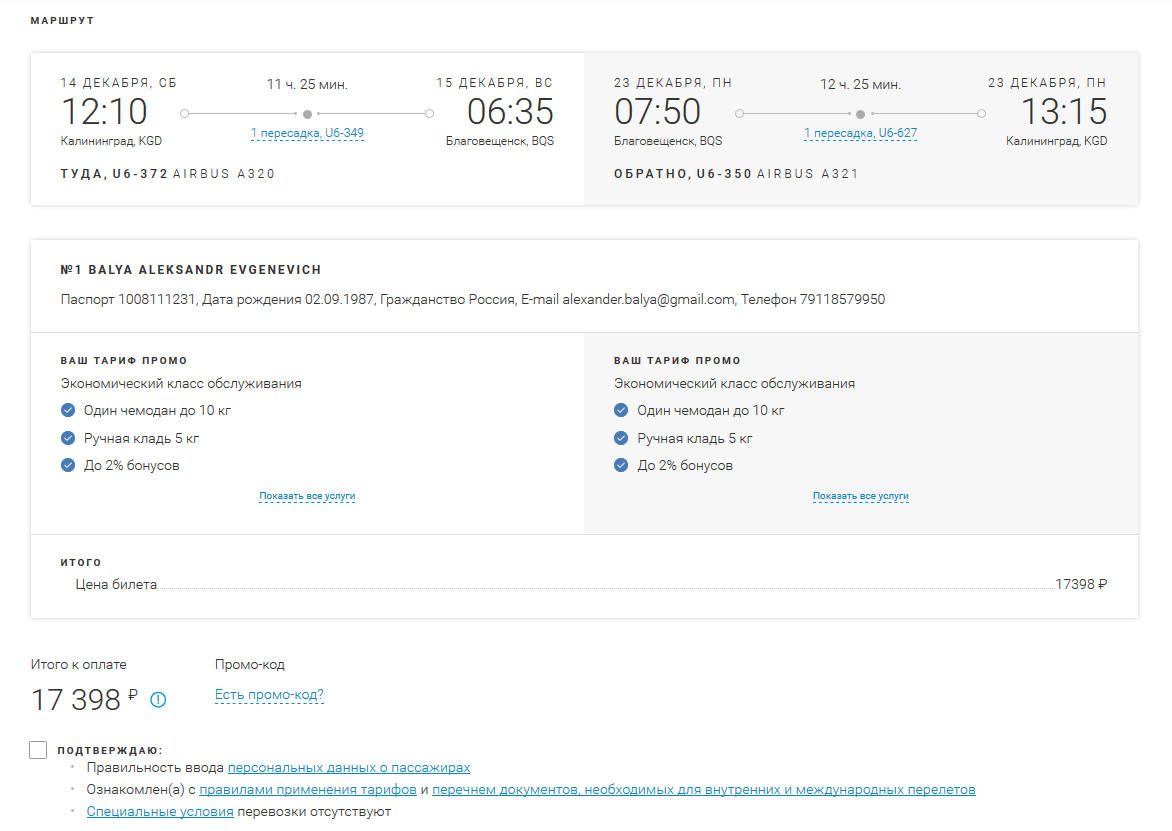This screenshot has width=1172, height=831.
Task: Expand outbound tariff Показать все услуги
Action: pos(307,496)
